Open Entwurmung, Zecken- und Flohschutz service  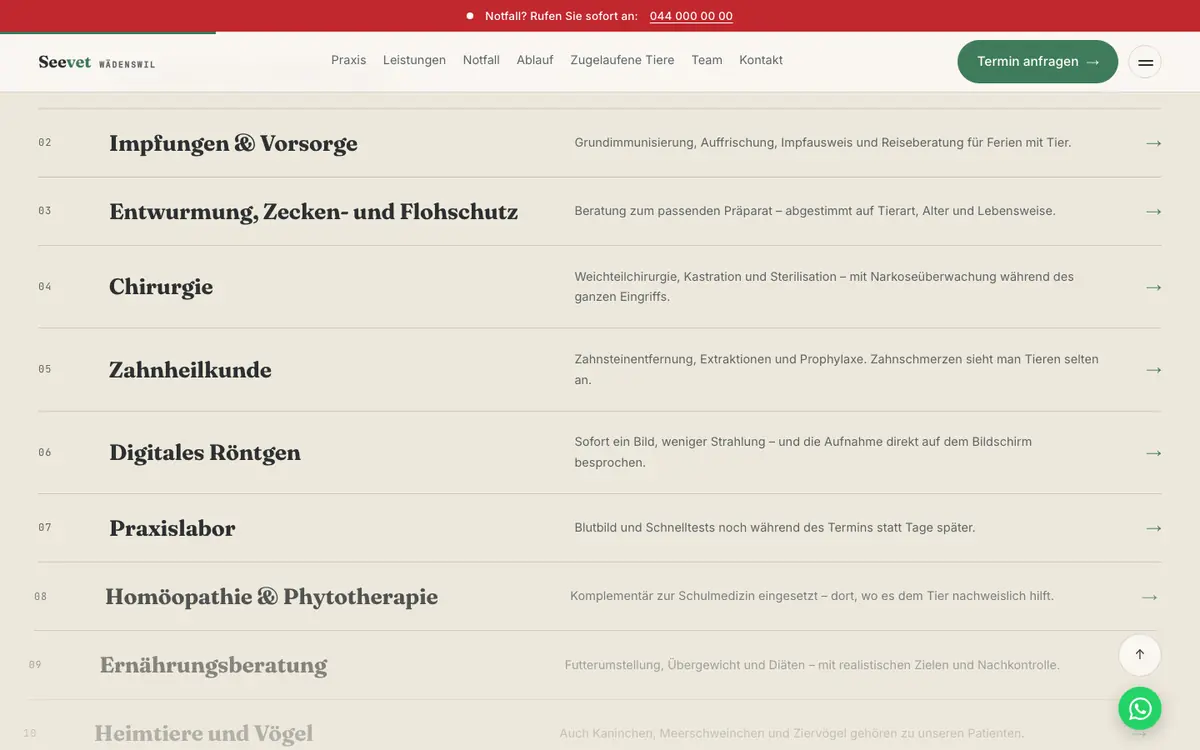pos(313,211)
